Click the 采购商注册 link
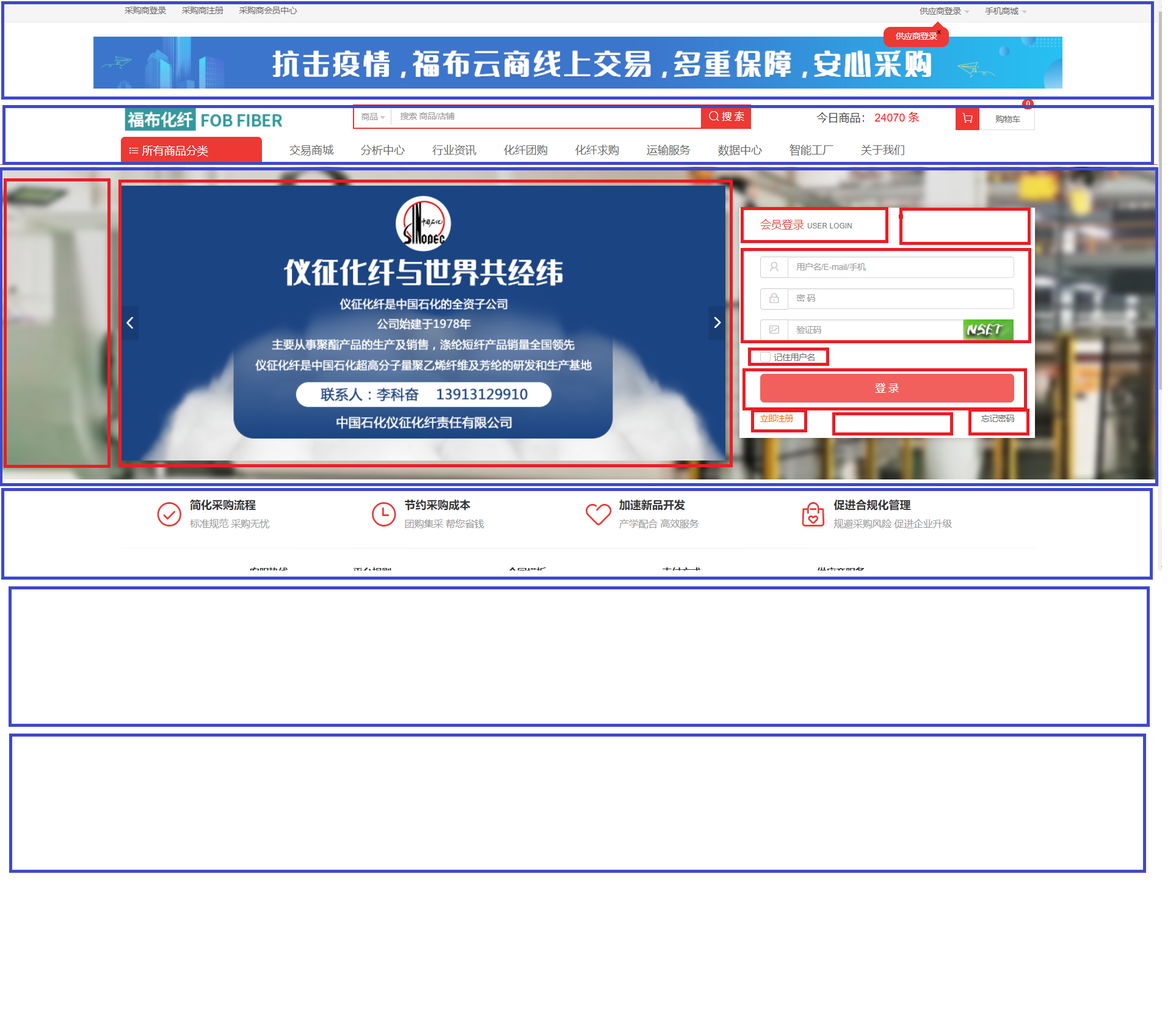This screenshot has width=1176, height=1009. click(203, 10)
